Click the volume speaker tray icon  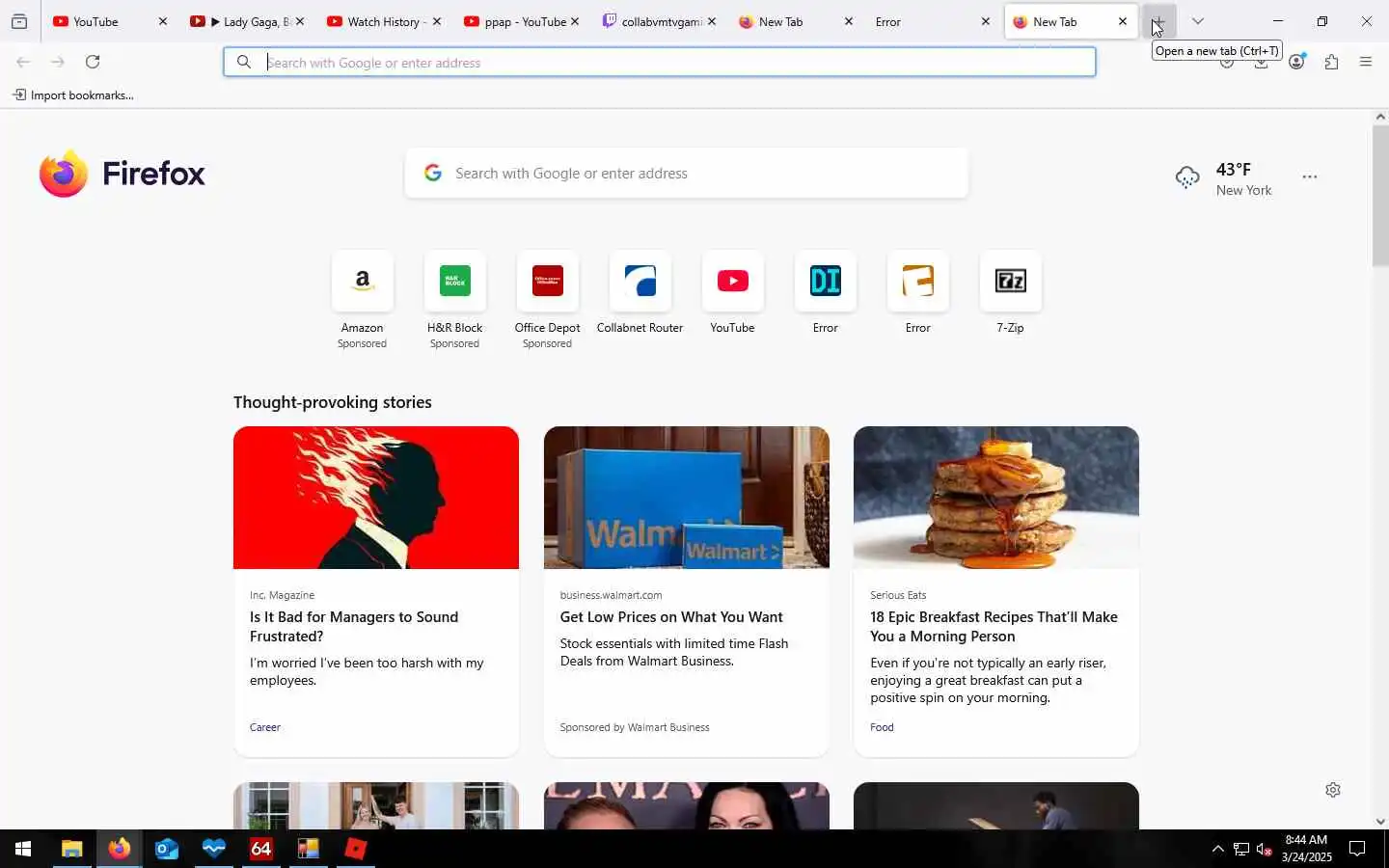click(1265, 849)
